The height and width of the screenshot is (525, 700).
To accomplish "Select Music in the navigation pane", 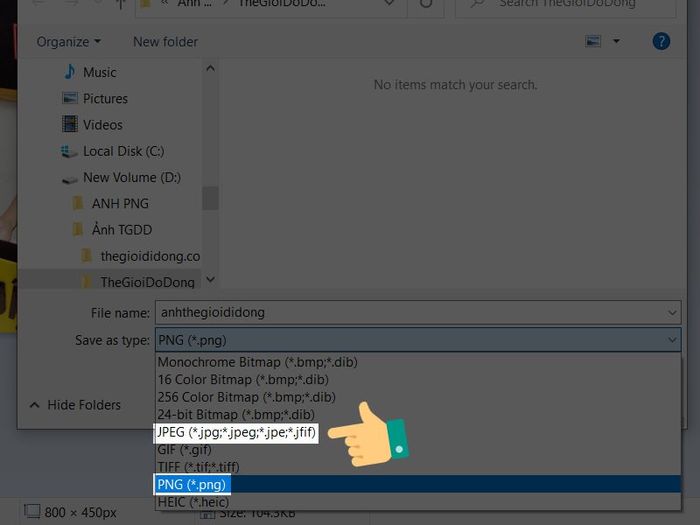I will click(x=99, y=72).
